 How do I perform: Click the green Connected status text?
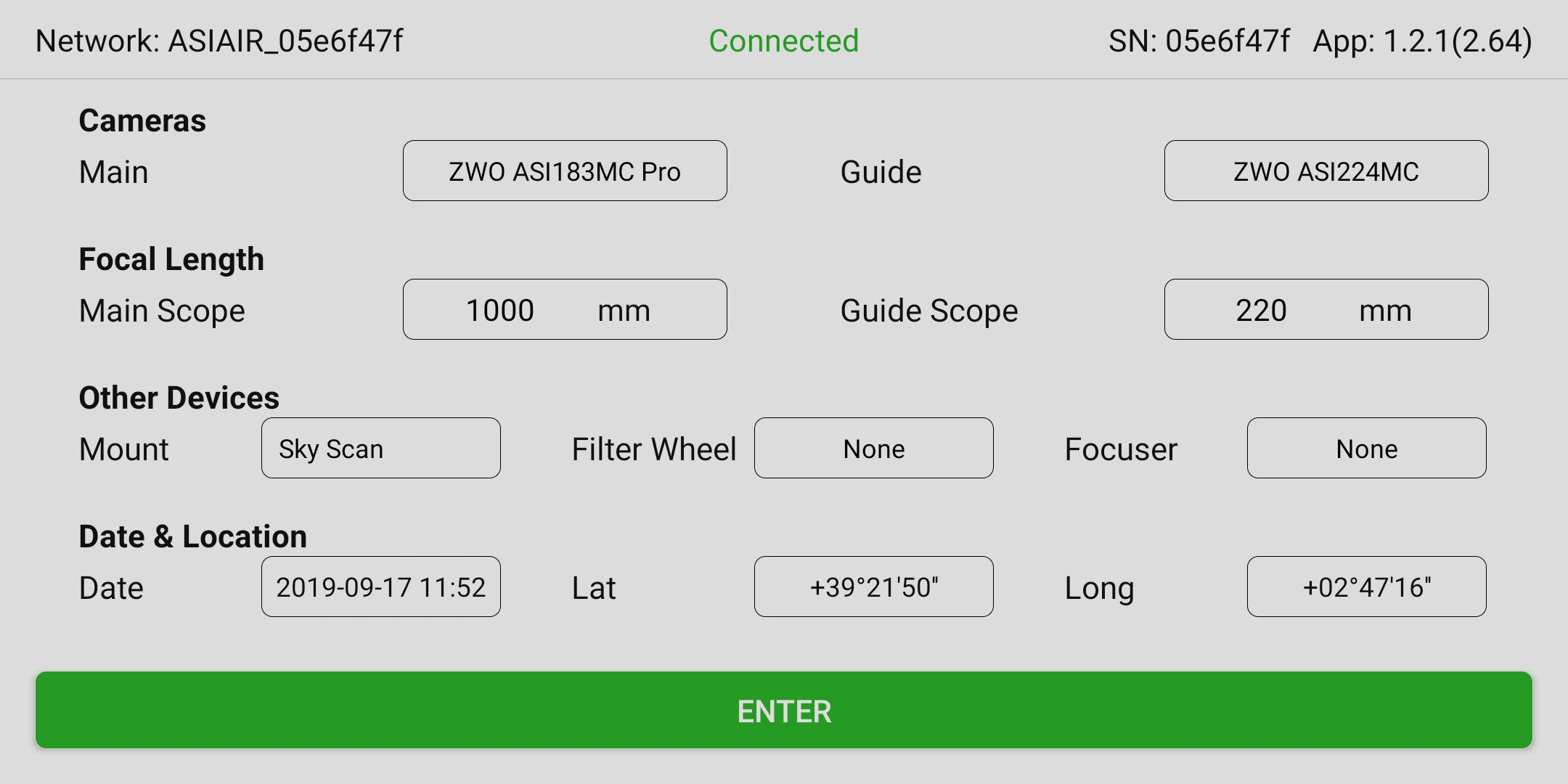[x=783, y=41]
